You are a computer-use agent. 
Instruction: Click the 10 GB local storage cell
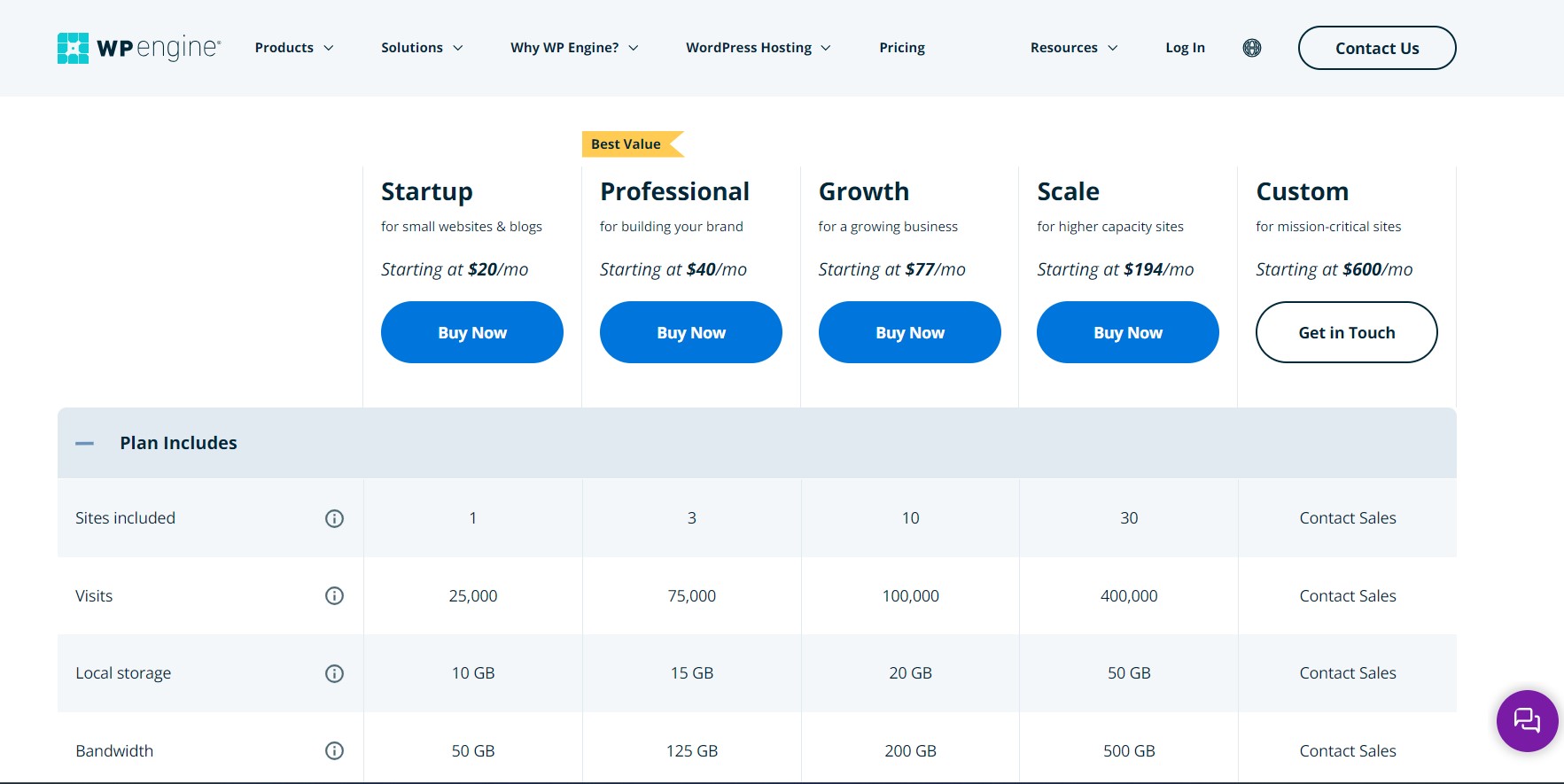click(473, 673)
